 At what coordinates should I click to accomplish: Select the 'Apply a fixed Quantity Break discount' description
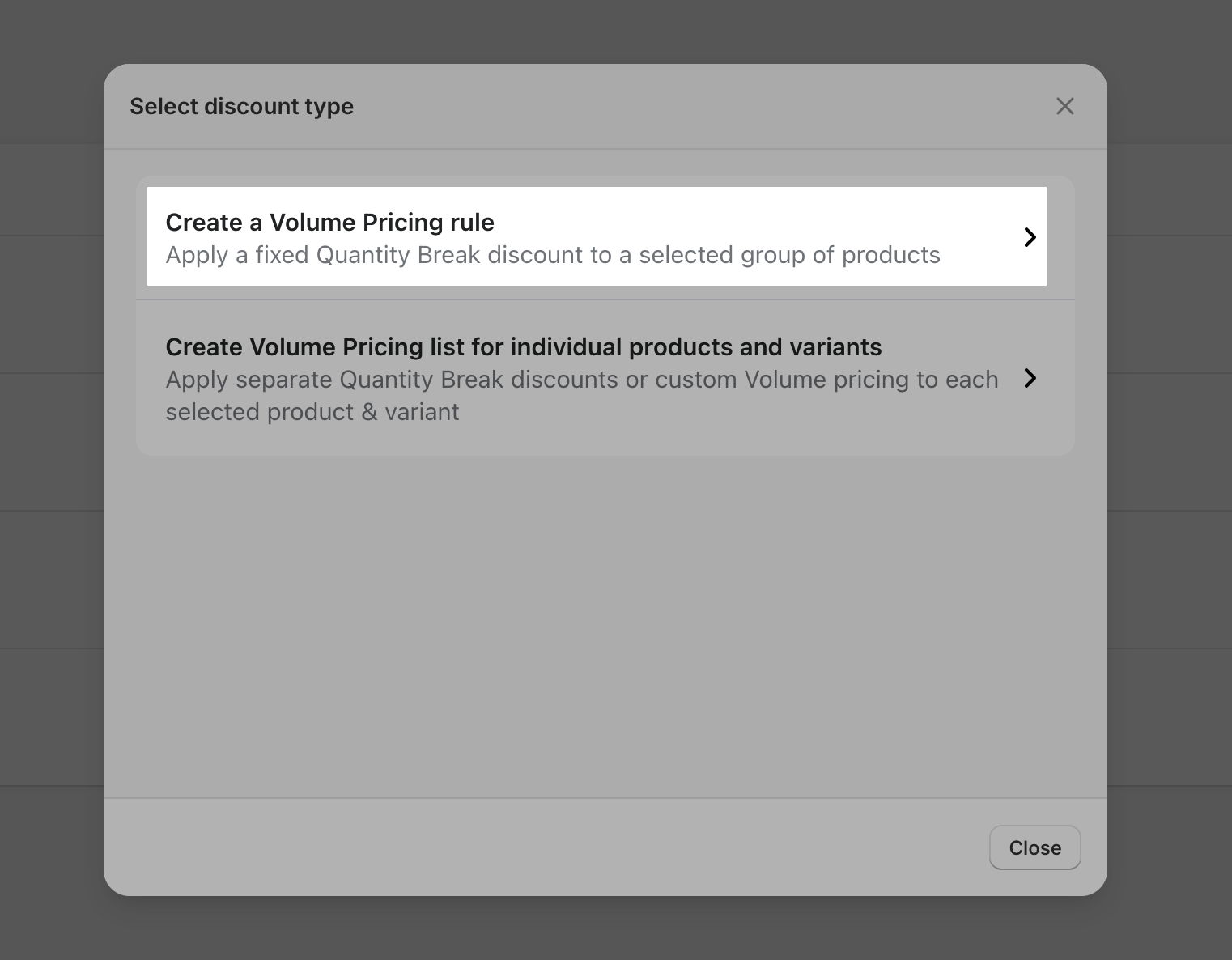click(553, 255)
